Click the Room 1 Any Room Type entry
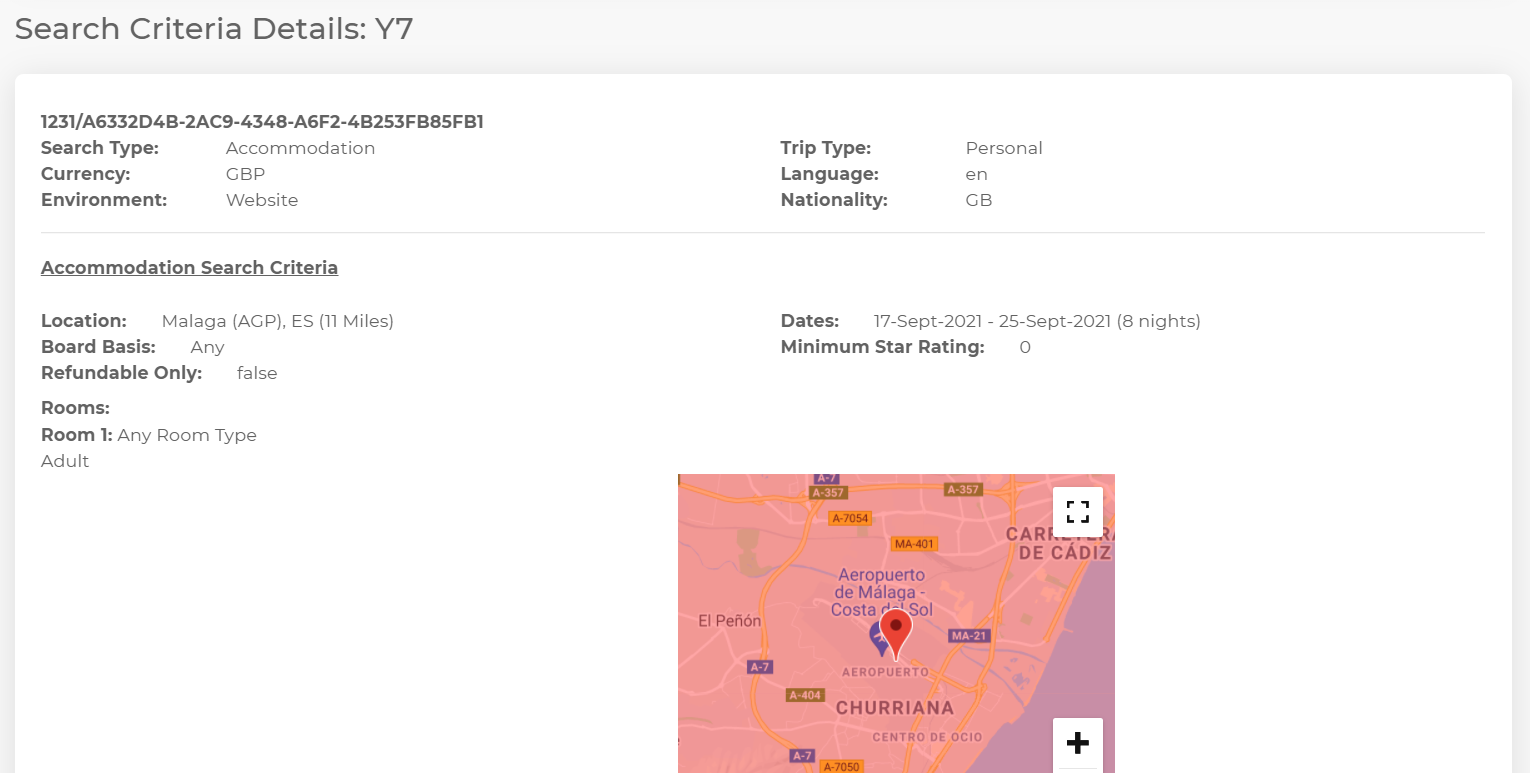 [149, 435]
